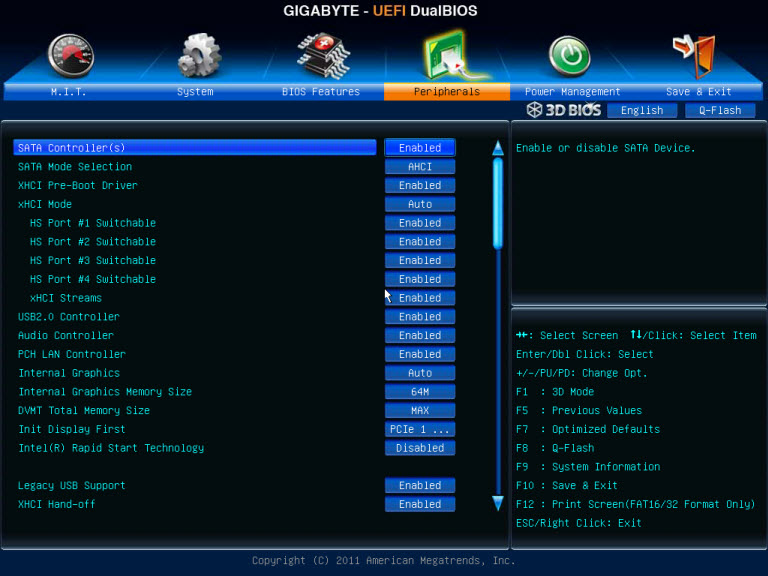Select the Peripherals tab
768x576 pixels.
click(x=447, y=92)
